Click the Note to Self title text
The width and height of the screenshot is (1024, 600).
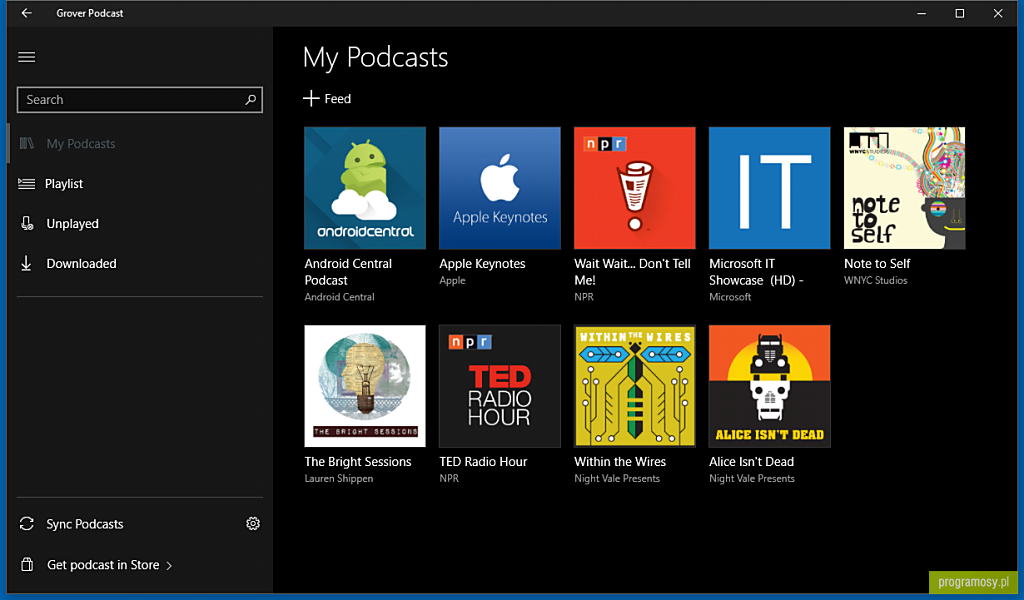pos(877,264)
